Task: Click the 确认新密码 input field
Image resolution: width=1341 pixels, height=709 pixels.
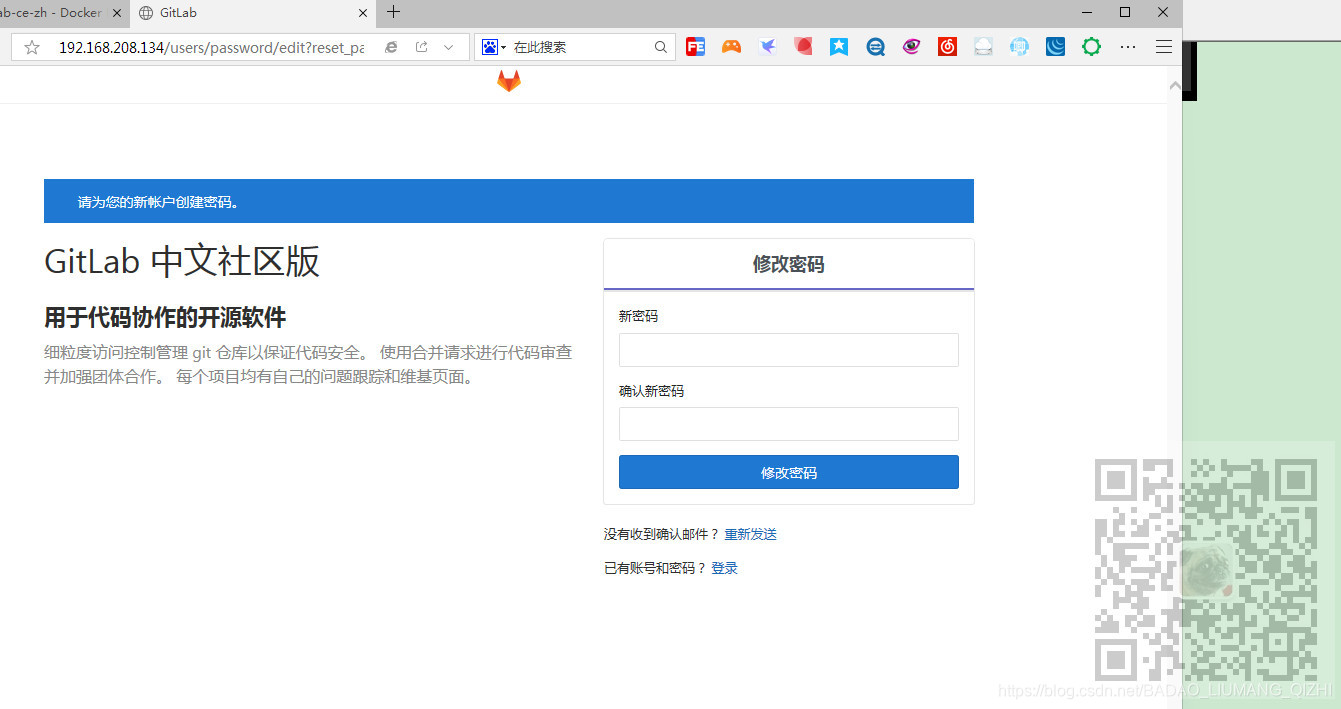Action: (x=788, y=424)
